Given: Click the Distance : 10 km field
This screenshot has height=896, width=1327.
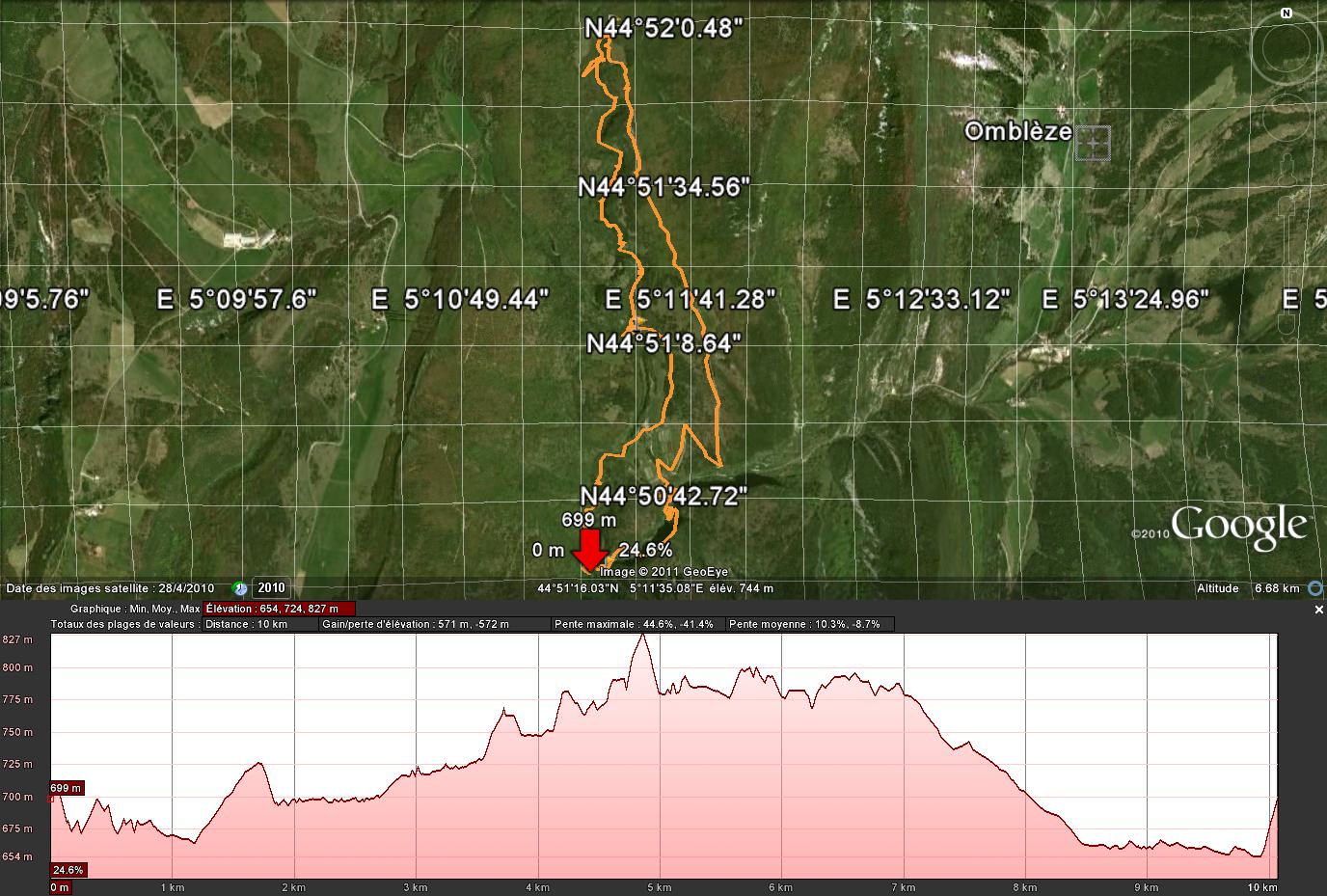Looking at the screenshot, I should [x=258, y=624].
